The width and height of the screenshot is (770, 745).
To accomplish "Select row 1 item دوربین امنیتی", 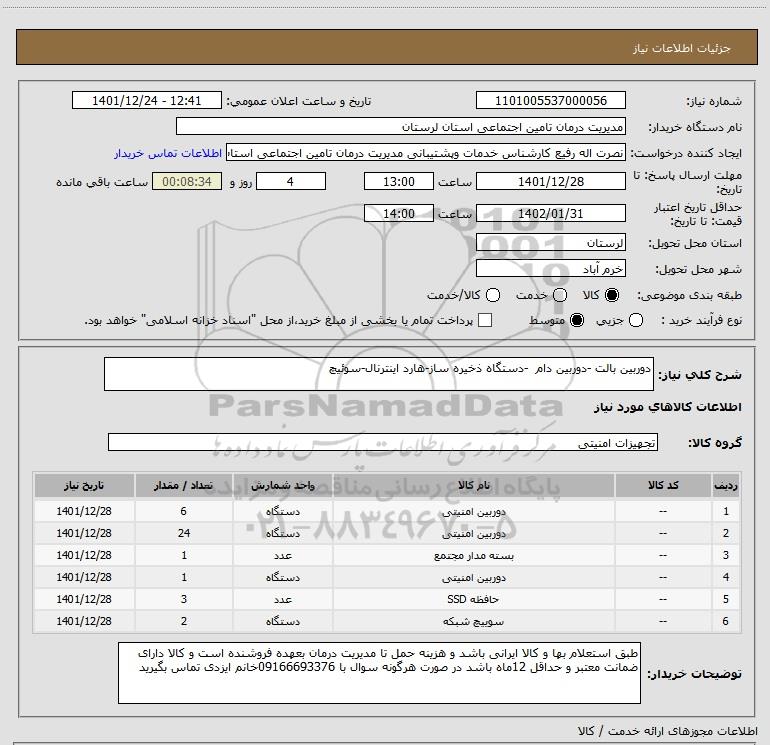I will pos(474,511).
